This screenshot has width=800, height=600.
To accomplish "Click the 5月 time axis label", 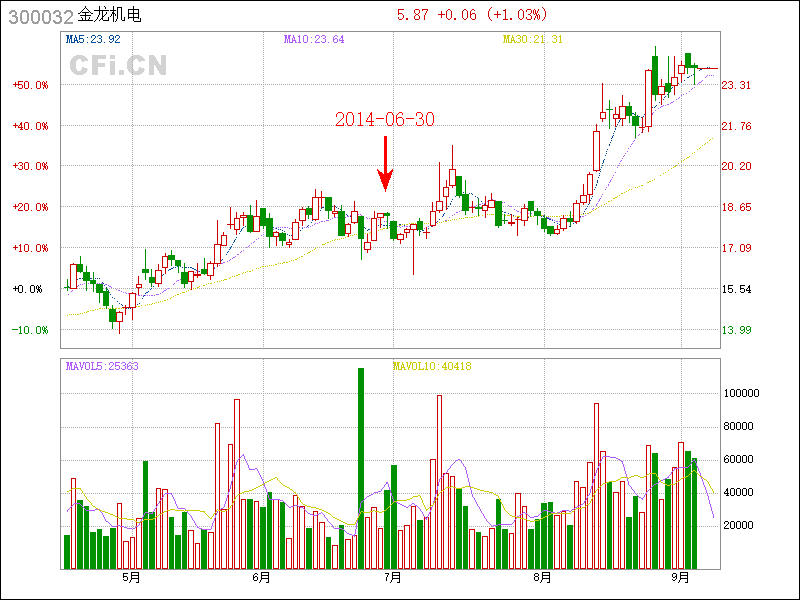I will coord(131,578).
